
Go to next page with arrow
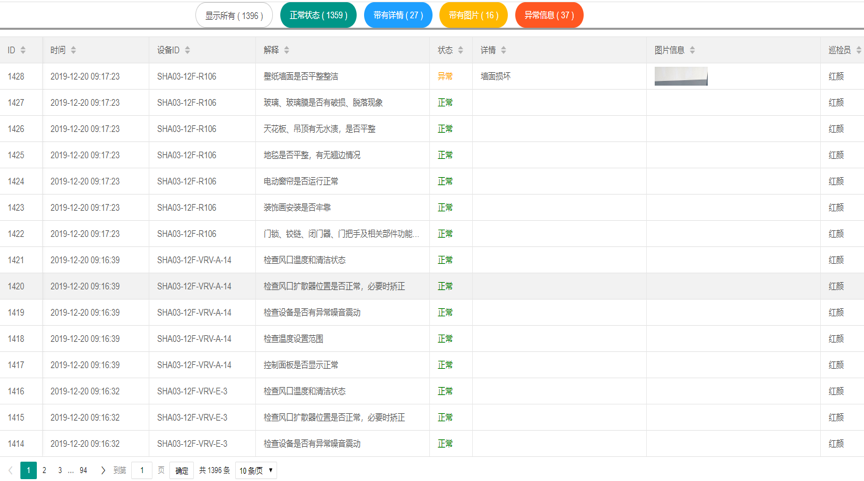(103, 470)
